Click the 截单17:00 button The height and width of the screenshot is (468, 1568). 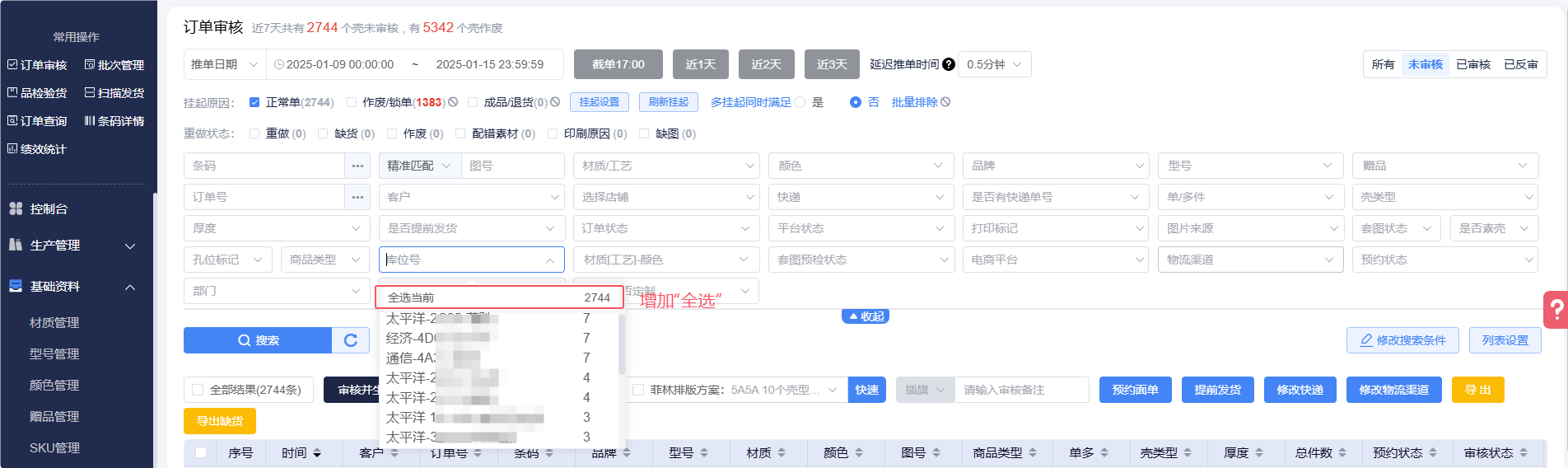click(x=618, y=64)
